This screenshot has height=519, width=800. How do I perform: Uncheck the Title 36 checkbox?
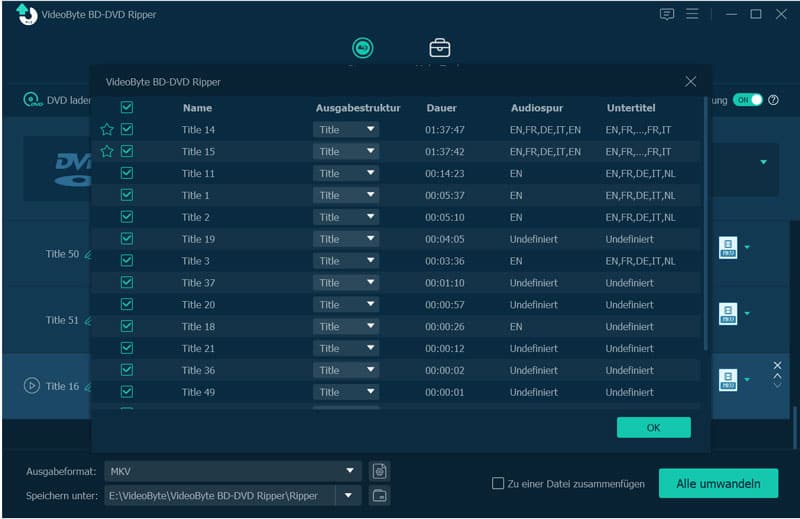pos(127,369)
